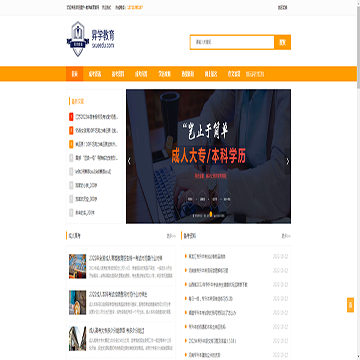Screen dimensions: 360x360
Task: Click into the search input field
Action: pyautogui.click(x=232, y=42)
